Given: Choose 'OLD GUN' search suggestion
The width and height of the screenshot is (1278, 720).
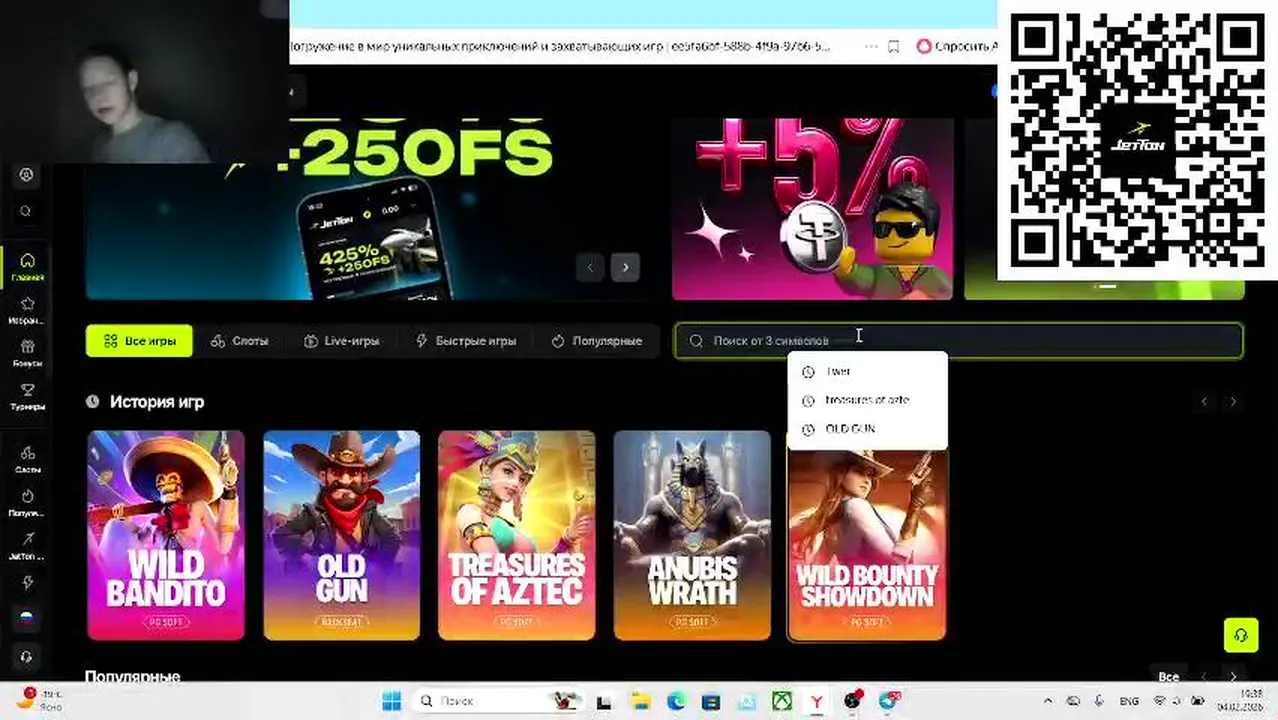Looking at the screenshot, I should (867, 429).
